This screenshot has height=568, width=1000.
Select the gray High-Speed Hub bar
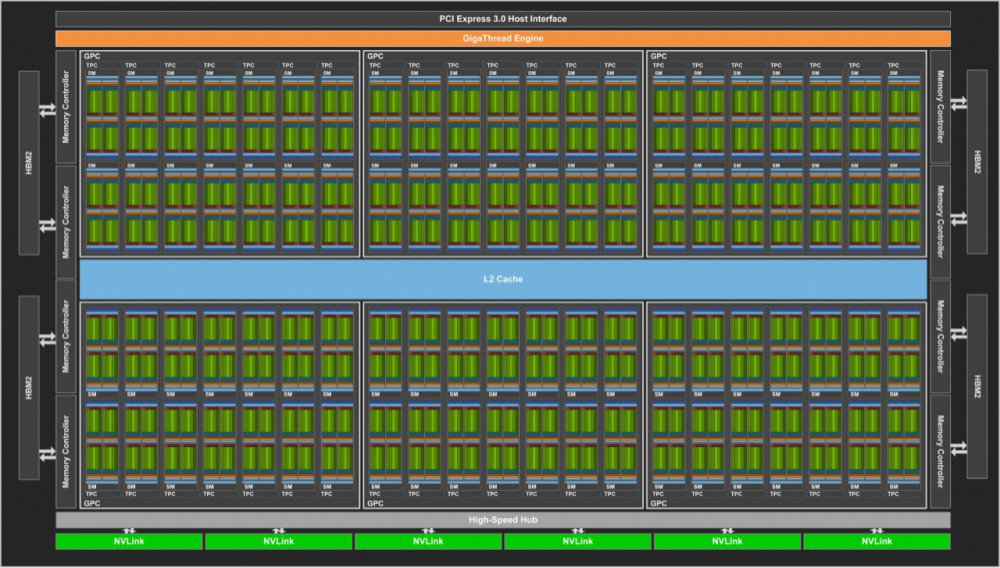503,520
